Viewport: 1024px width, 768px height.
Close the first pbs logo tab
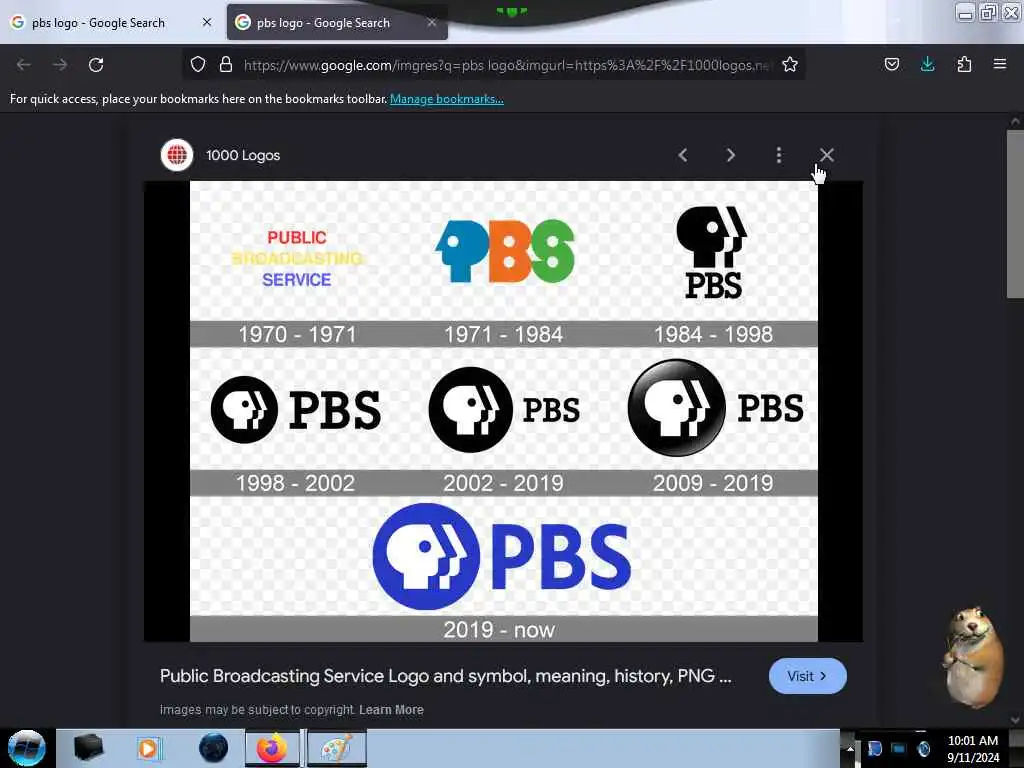(207, 22)
